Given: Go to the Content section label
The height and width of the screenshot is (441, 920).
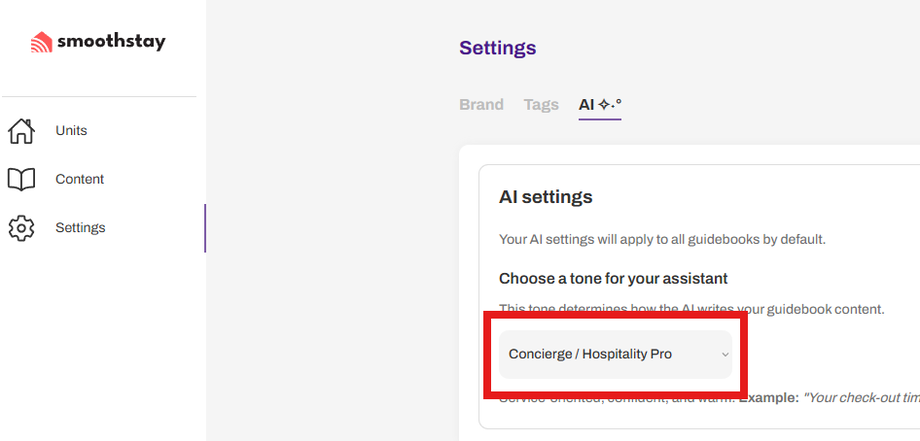Looking at the screenshot, I should tap(80, 179).
